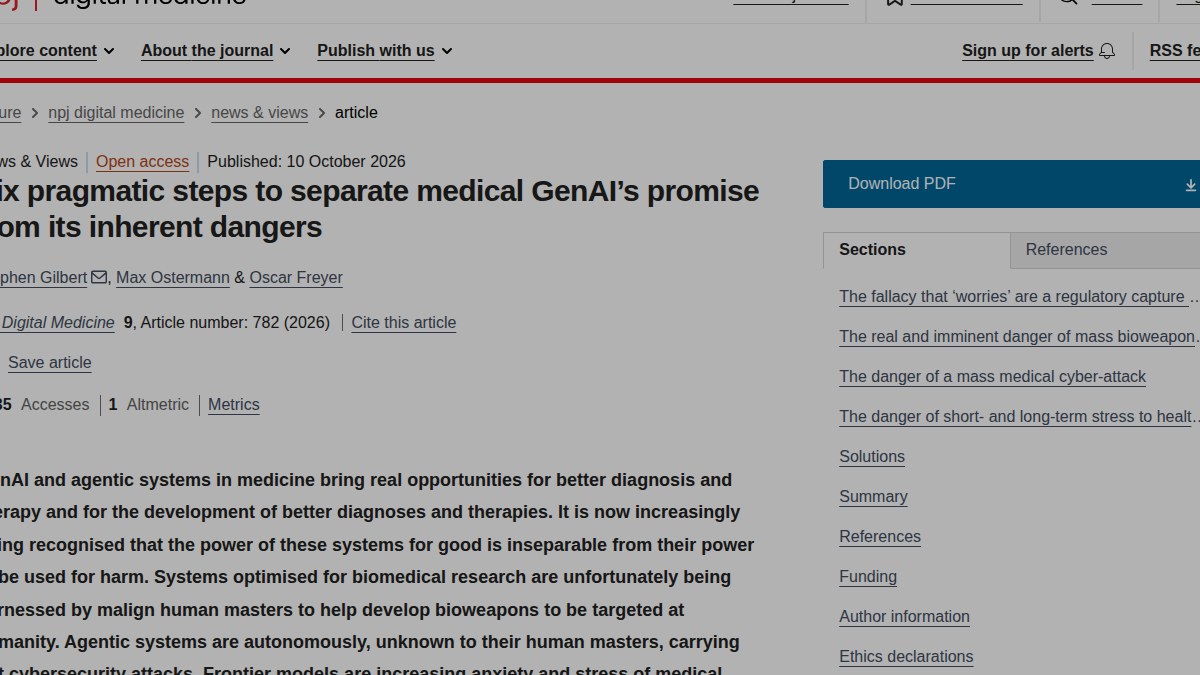Click the breadcrumb chevron before news & views

198,113
